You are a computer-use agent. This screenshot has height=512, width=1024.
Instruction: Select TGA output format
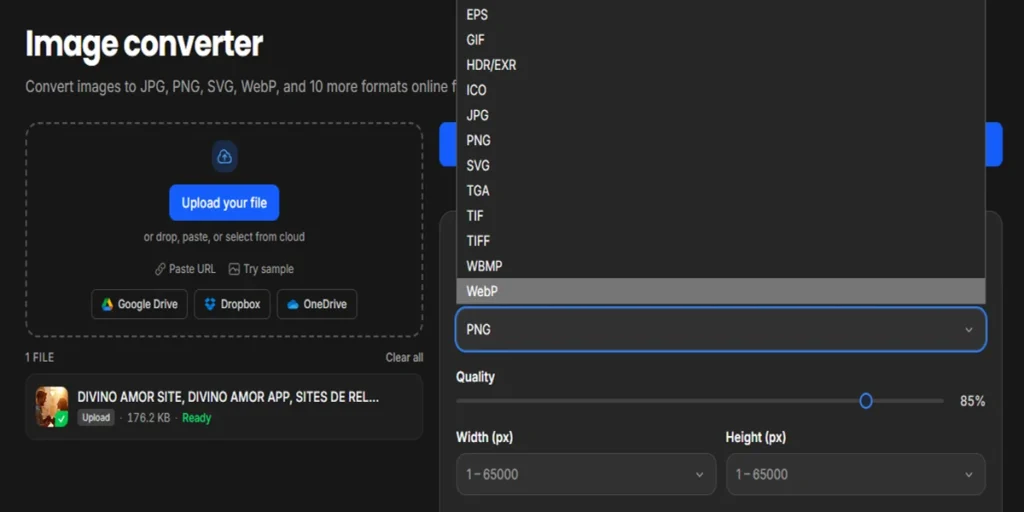(x=720, y=191)
